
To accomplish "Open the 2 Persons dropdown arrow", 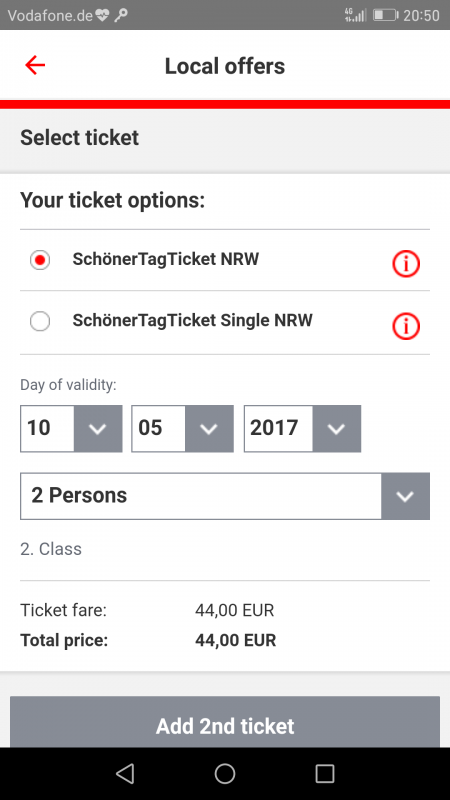I will click(x=405, y=496).
